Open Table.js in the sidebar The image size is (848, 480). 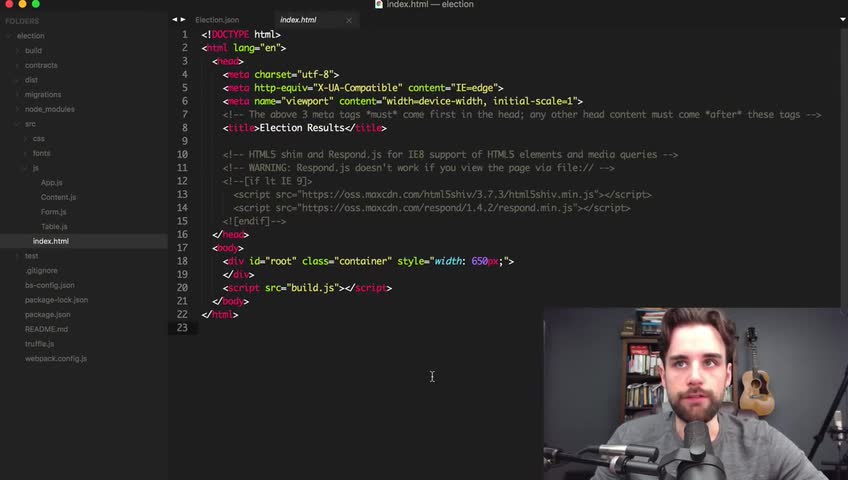click(54, 226)
